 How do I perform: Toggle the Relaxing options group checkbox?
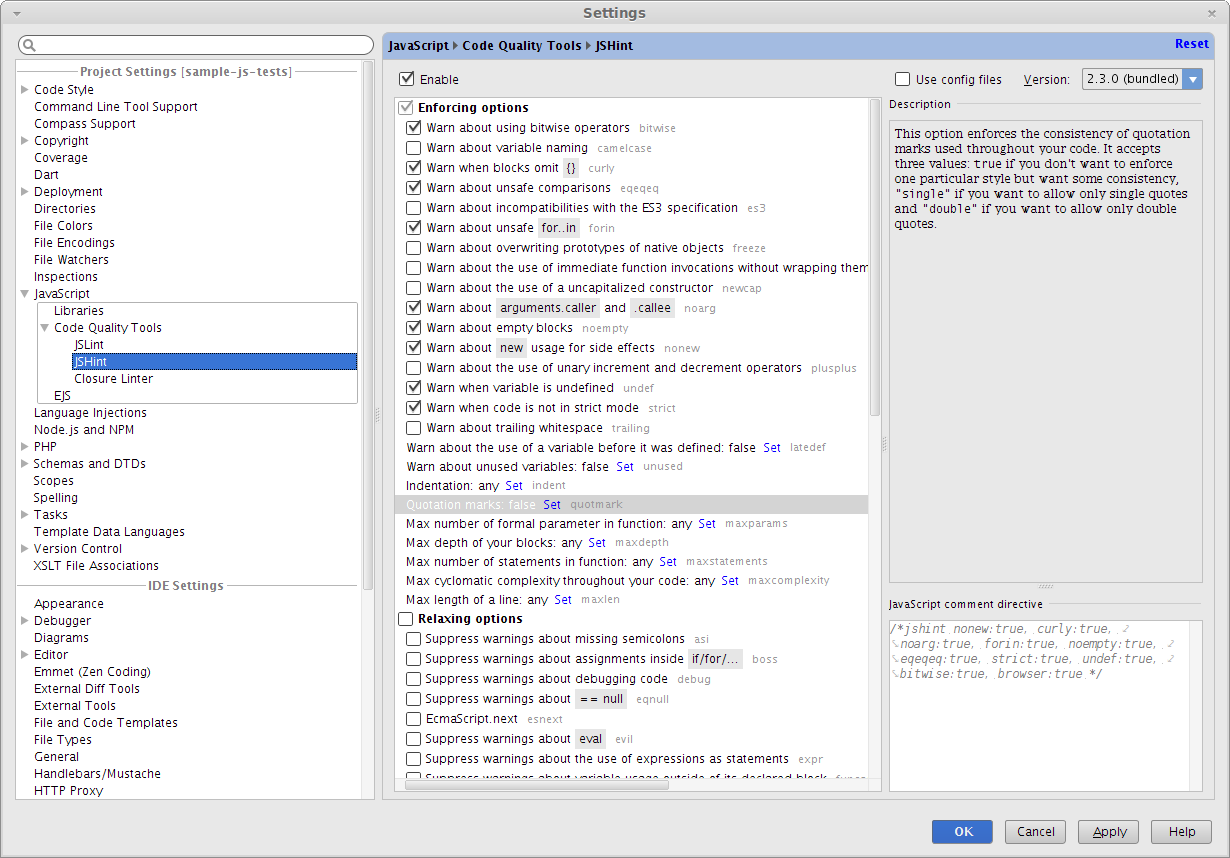coord(406,619)
